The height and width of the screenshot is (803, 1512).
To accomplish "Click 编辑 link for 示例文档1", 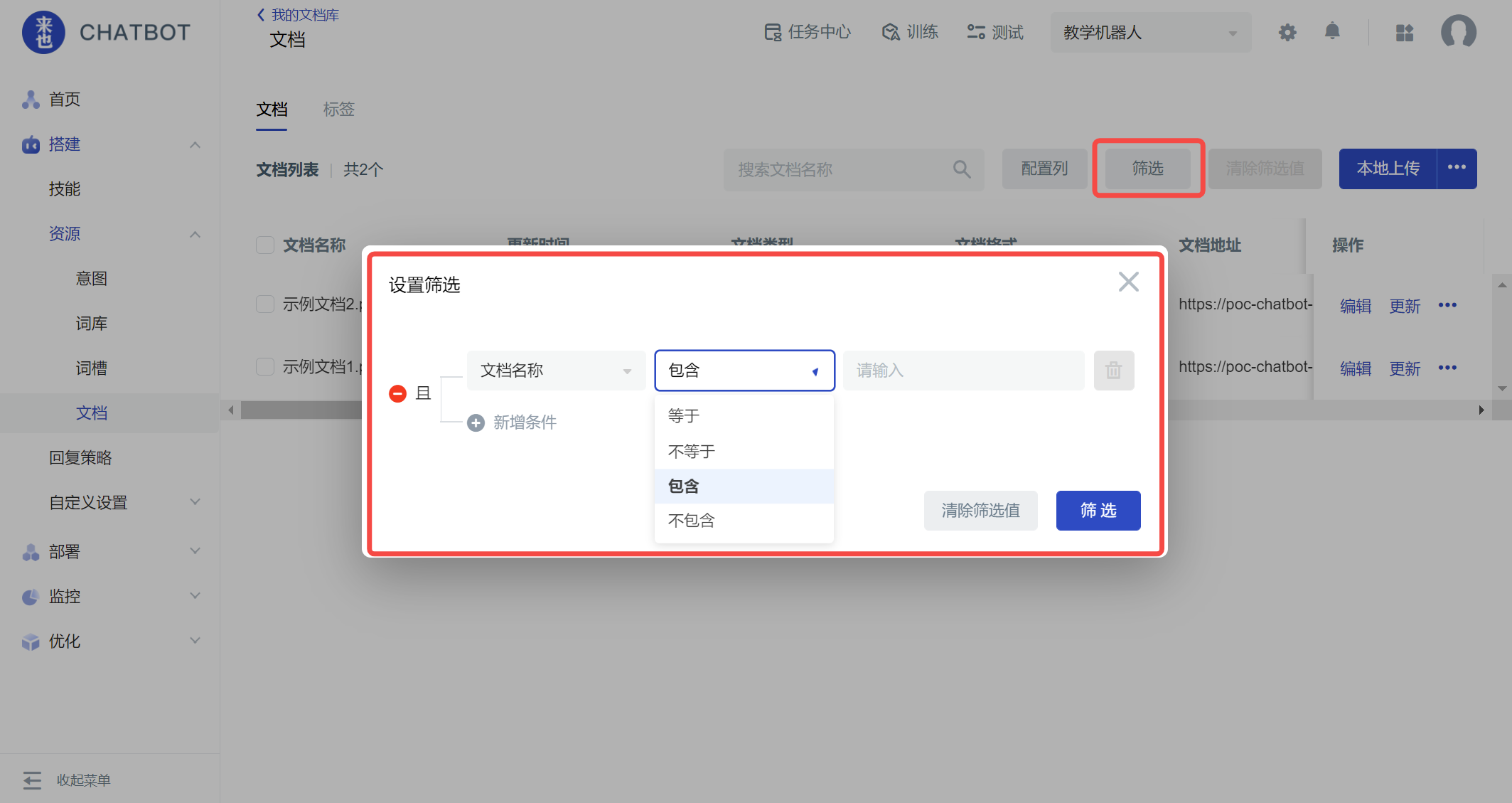I will coord(1356,368).
